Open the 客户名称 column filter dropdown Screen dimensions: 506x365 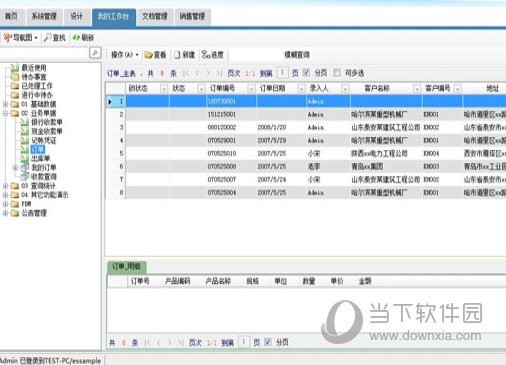pyautogui.click(x=417, y=89)
